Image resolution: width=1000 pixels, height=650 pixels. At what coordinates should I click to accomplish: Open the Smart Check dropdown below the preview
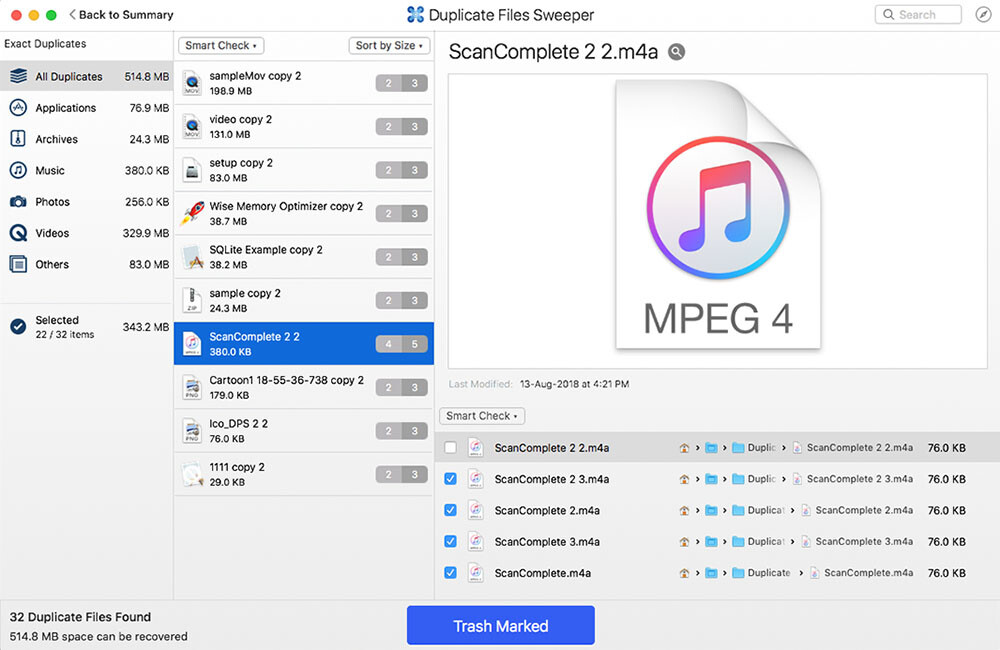point(482,416)
